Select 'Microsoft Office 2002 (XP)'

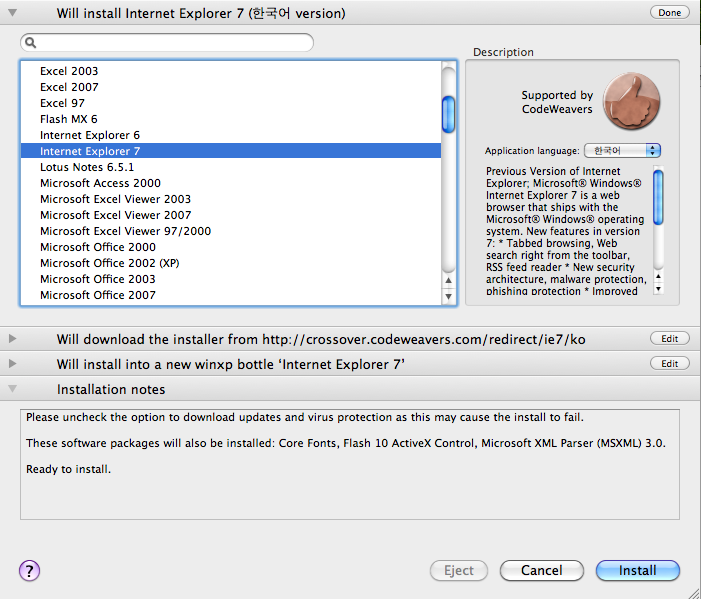[231, 263]
